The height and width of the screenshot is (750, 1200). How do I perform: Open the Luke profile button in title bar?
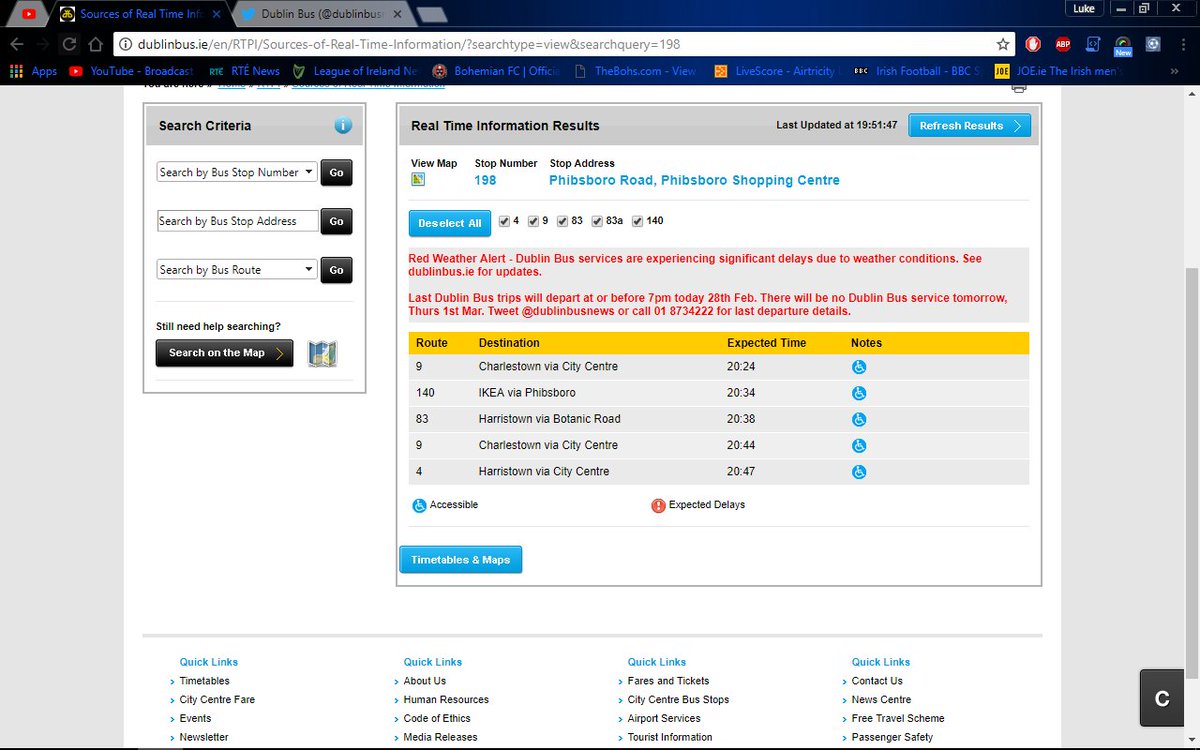1084,8
